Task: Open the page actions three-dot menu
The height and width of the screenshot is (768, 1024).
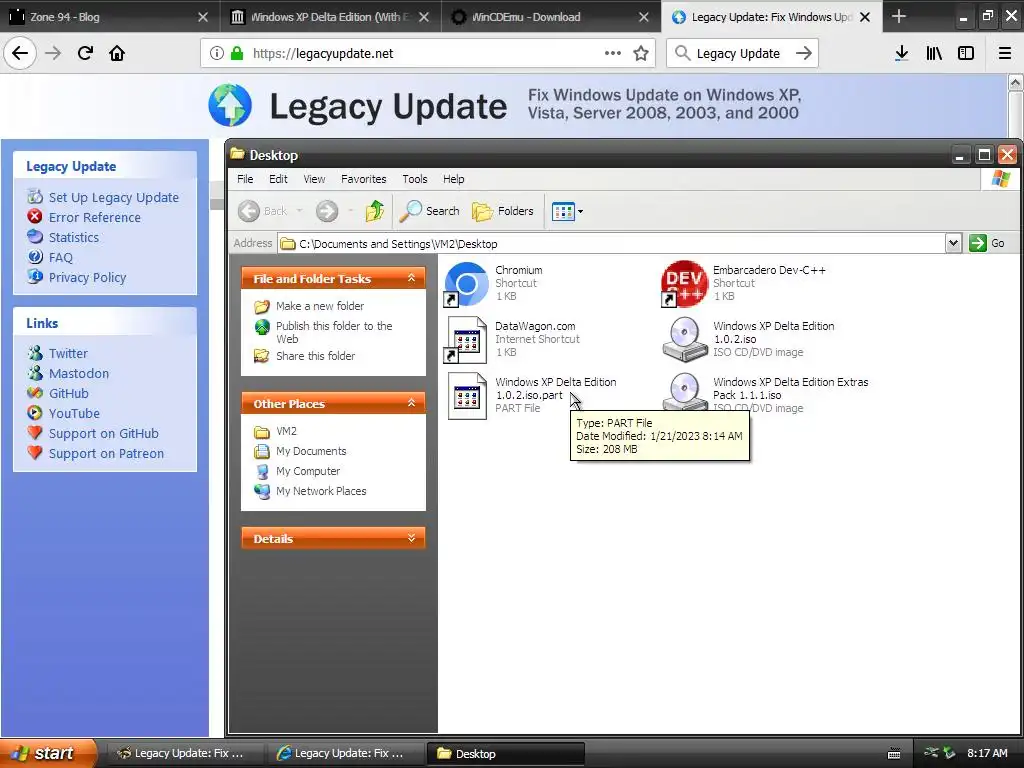Action: 613,53
